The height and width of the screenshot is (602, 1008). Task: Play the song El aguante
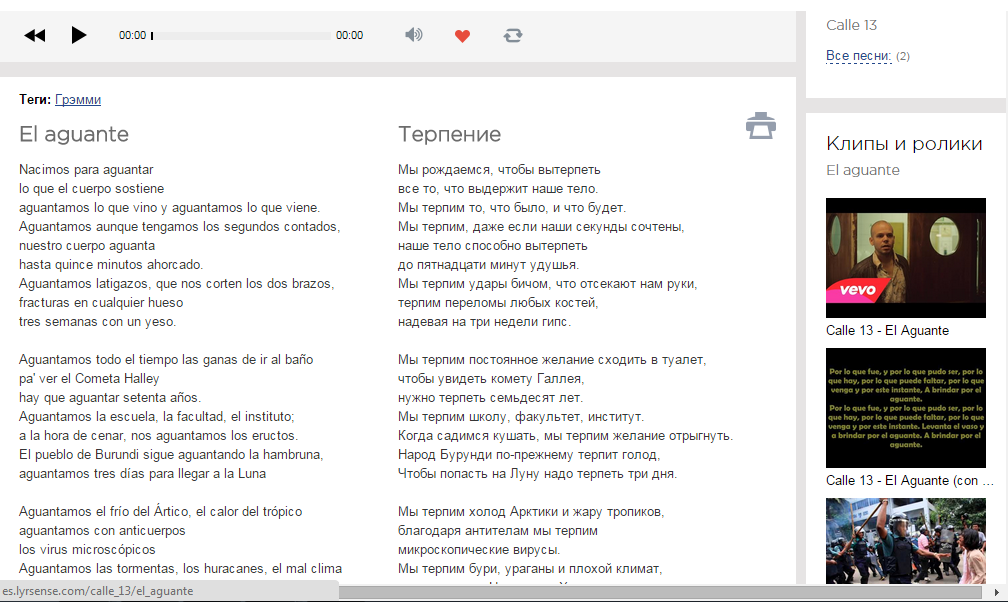[78, 35]
